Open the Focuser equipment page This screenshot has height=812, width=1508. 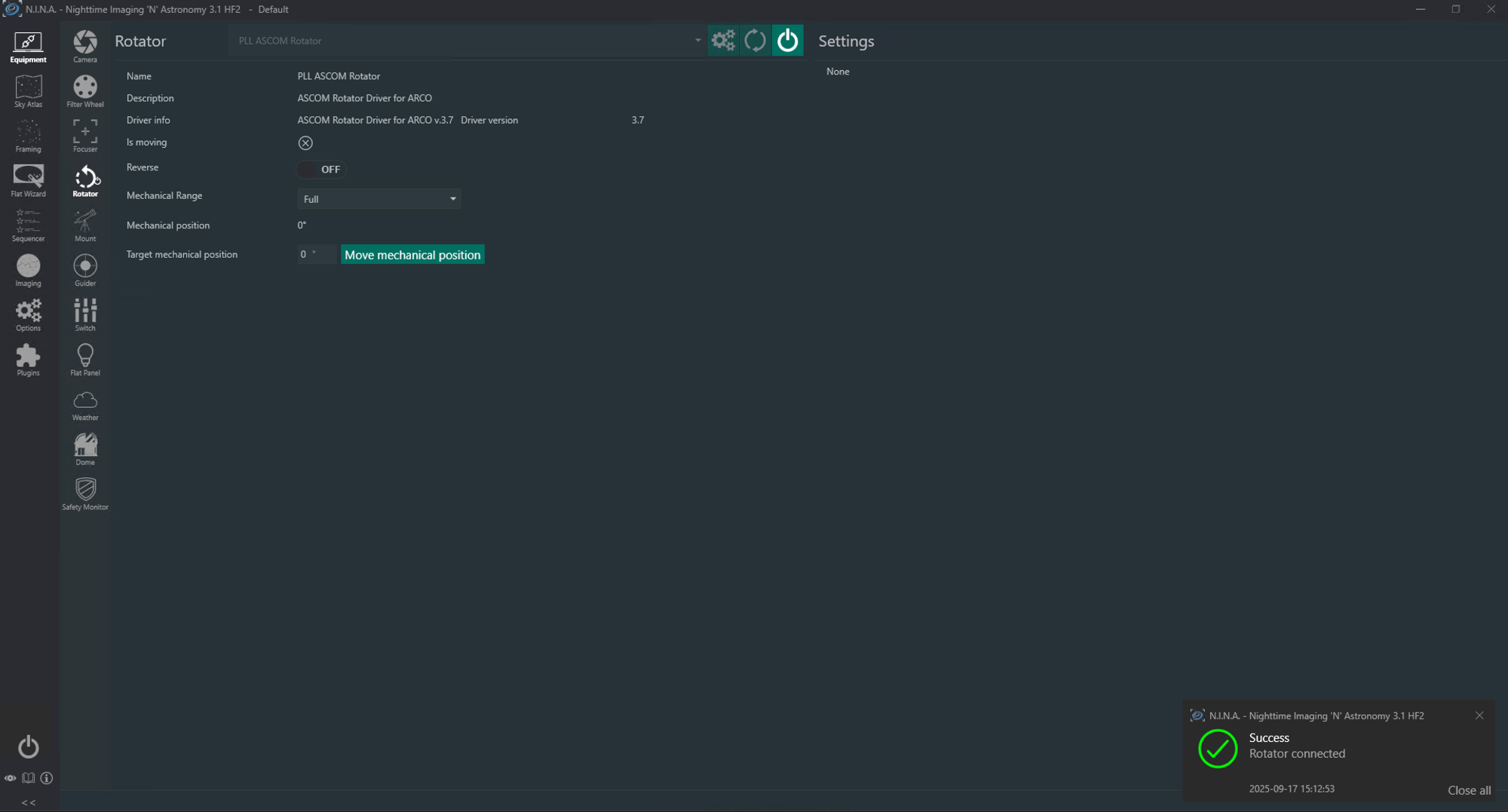[85, 136]
